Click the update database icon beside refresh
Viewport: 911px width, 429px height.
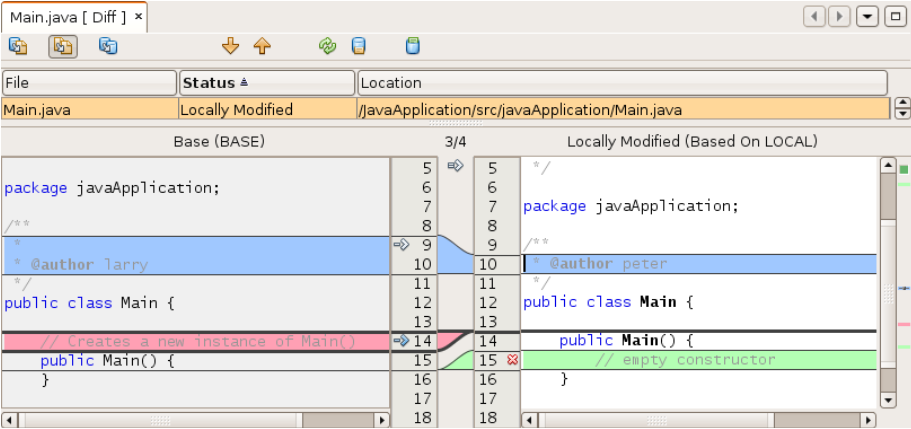coord(358,46)
